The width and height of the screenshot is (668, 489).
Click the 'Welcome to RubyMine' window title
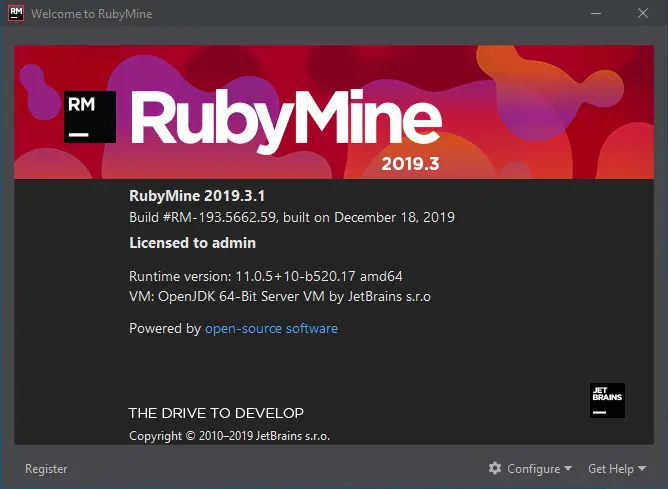pos(92,14)
